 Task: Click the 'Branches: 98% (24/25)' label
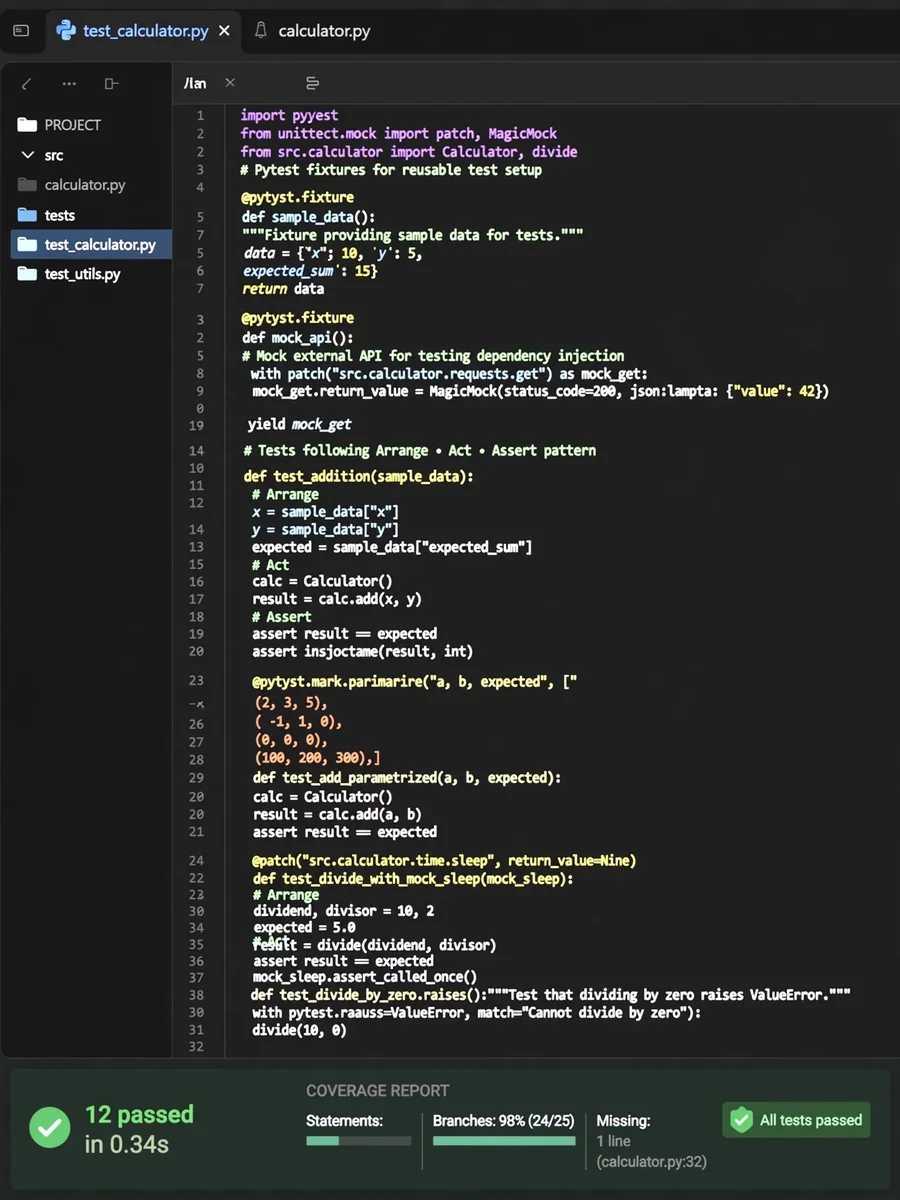click(504, 1121)
